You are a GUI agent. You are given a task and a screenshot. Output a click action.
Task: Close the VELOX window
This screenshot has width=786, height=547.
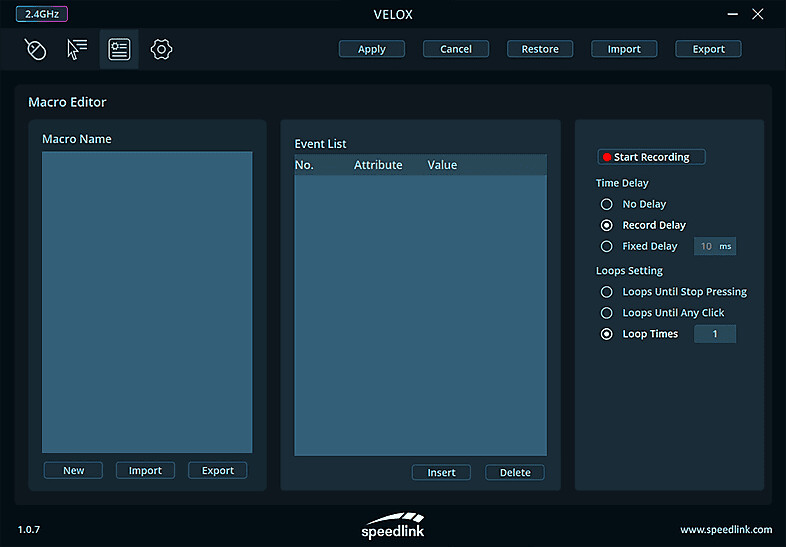click(x=757, y=15)
